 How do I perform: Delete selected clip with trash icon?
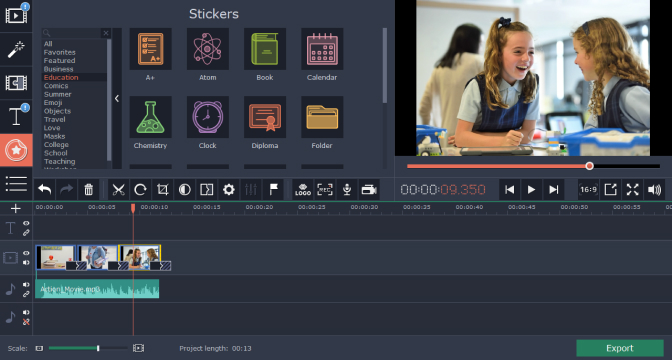(x=89, y=189)
